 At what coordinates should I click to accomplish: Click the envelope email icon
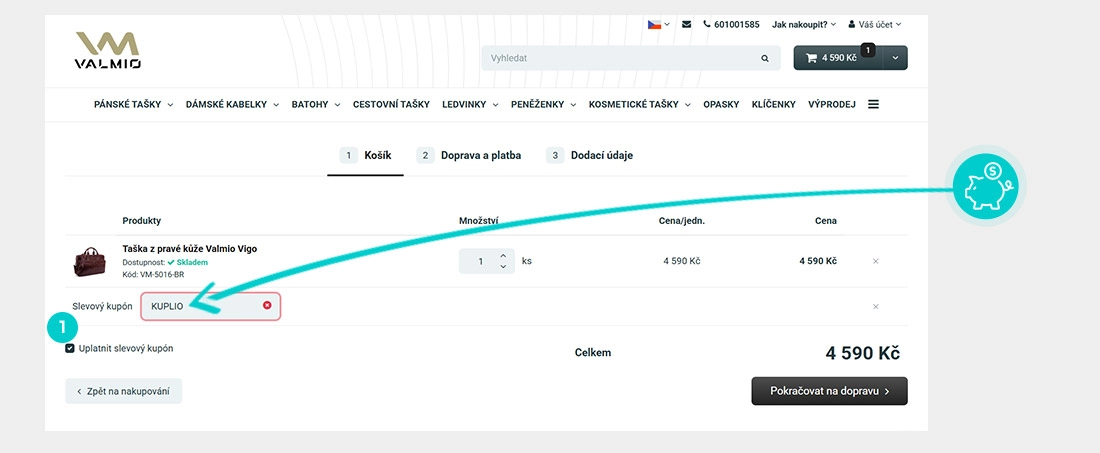coord(686,25)
